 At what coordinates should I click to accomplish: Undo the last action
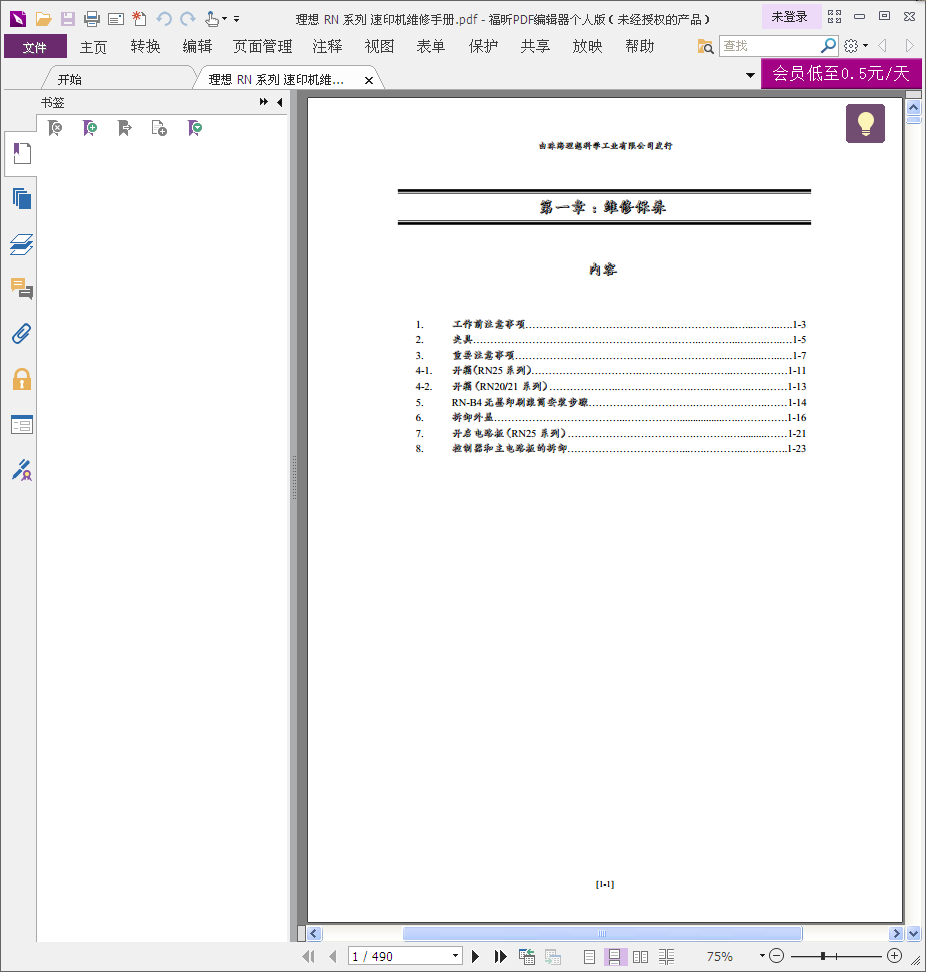click(x=164, y=19)
